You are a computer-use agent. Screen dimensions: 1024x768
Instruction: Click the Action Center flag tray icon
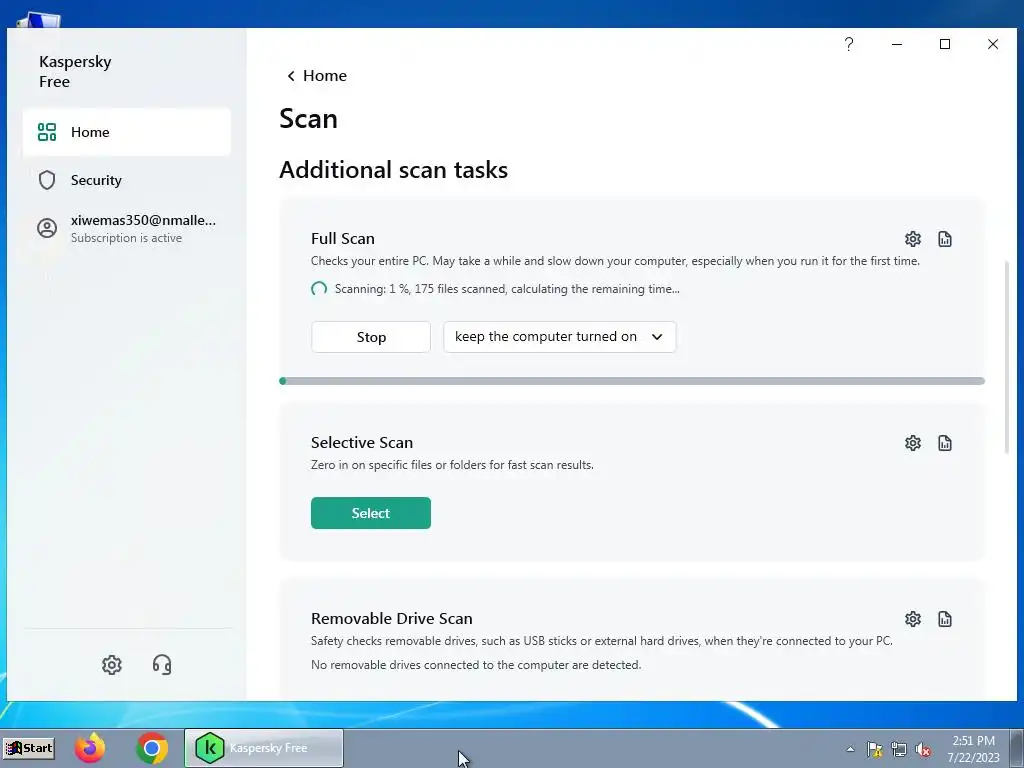point(874,749)
